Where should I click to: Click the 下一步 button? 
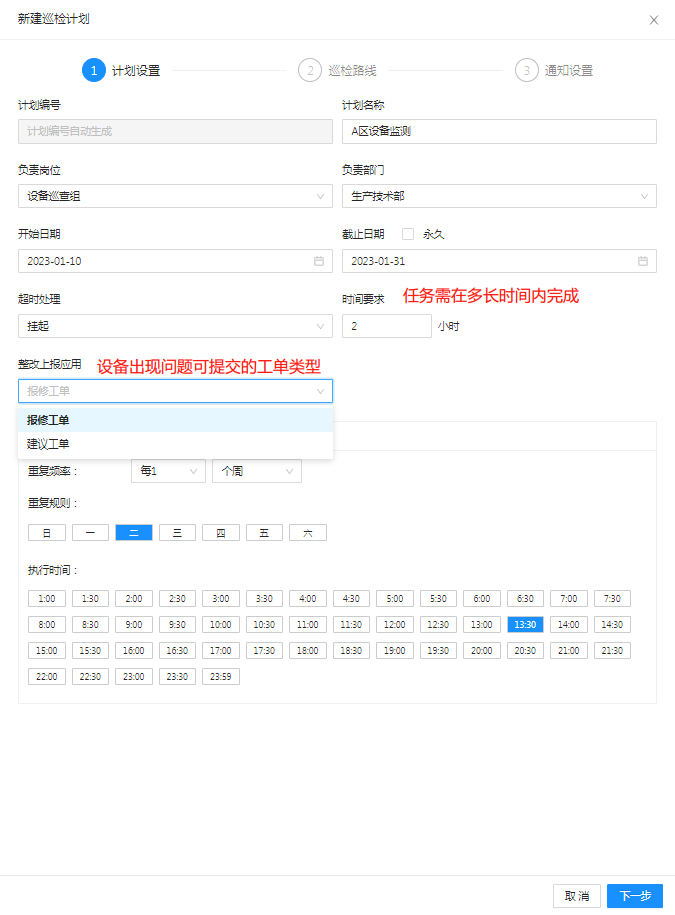[634, 896]
